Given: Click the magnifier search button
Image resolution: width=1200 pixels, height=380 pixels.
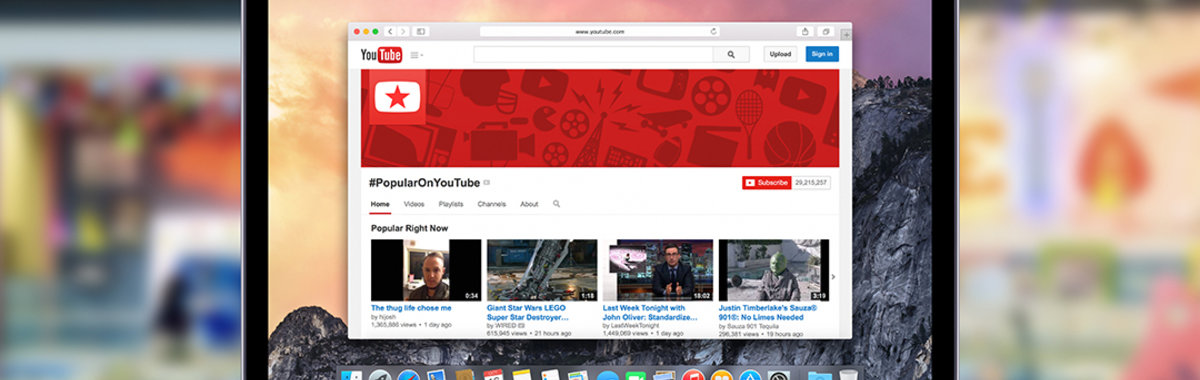Looking at the screenshot, I should pos(731,55).
